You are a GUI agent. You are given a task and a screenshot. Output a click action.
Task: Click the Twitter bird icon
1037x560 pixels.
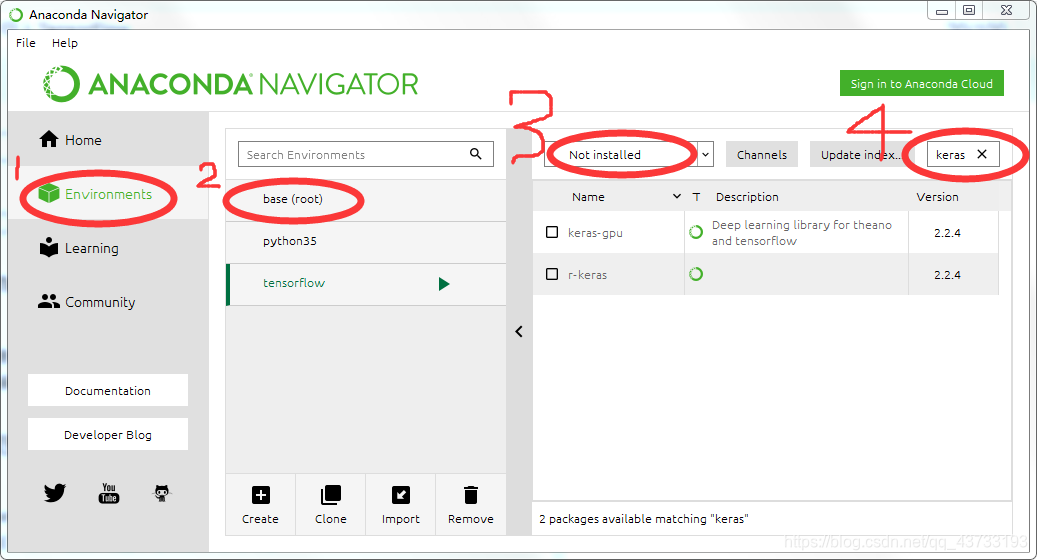(x=55, y=493)
